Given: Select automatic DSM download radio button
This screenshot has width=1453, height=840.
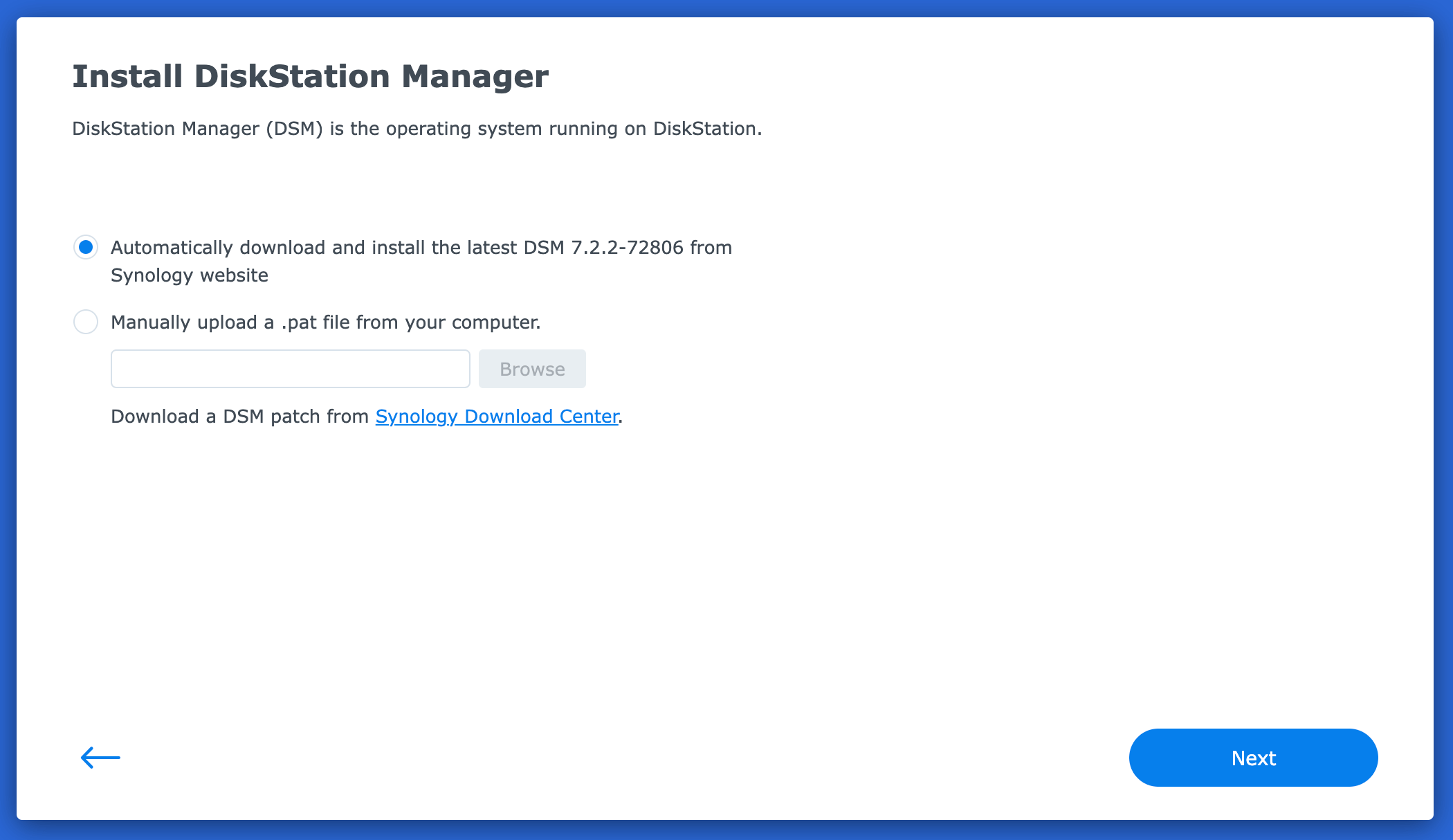Looking at the screenshot, I should coord(86,247).
